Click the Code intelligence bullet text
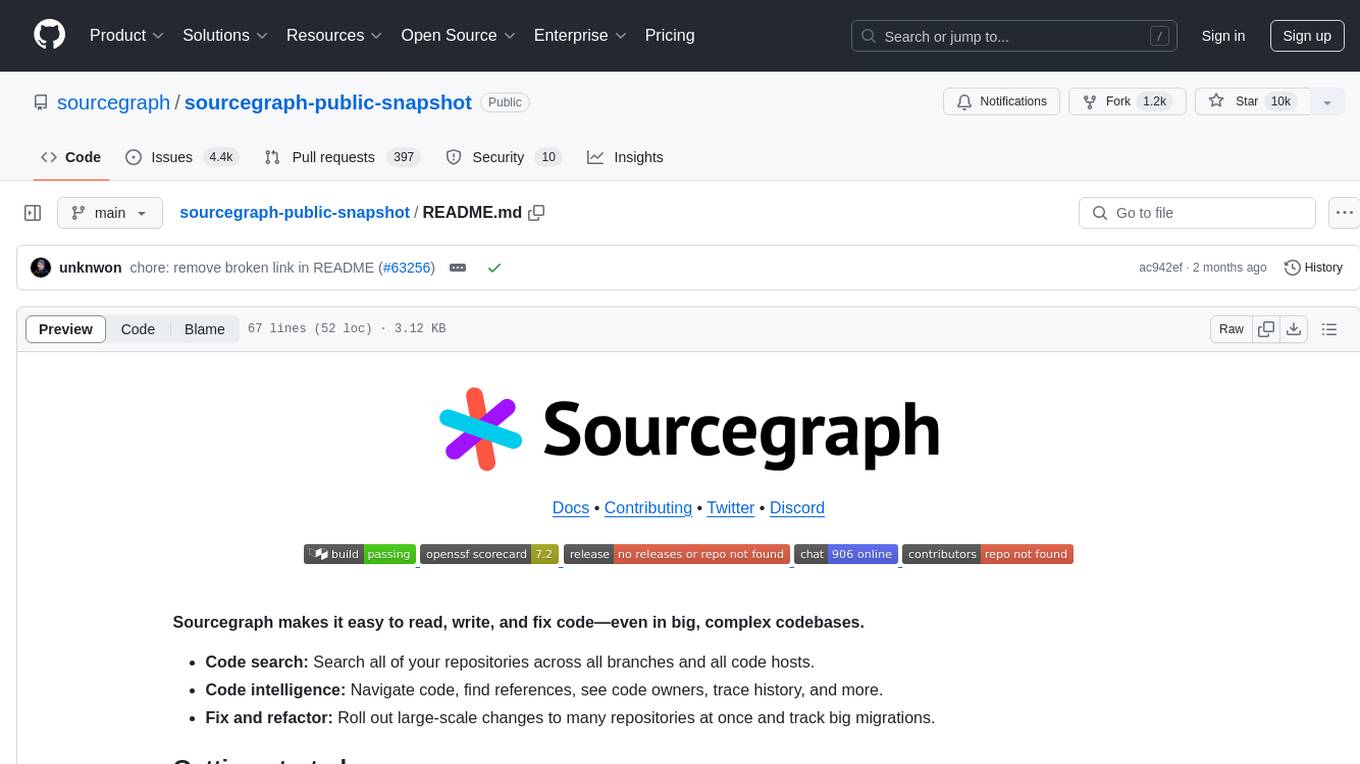The width and height of the screenshot is (1360, 764). 544,689
